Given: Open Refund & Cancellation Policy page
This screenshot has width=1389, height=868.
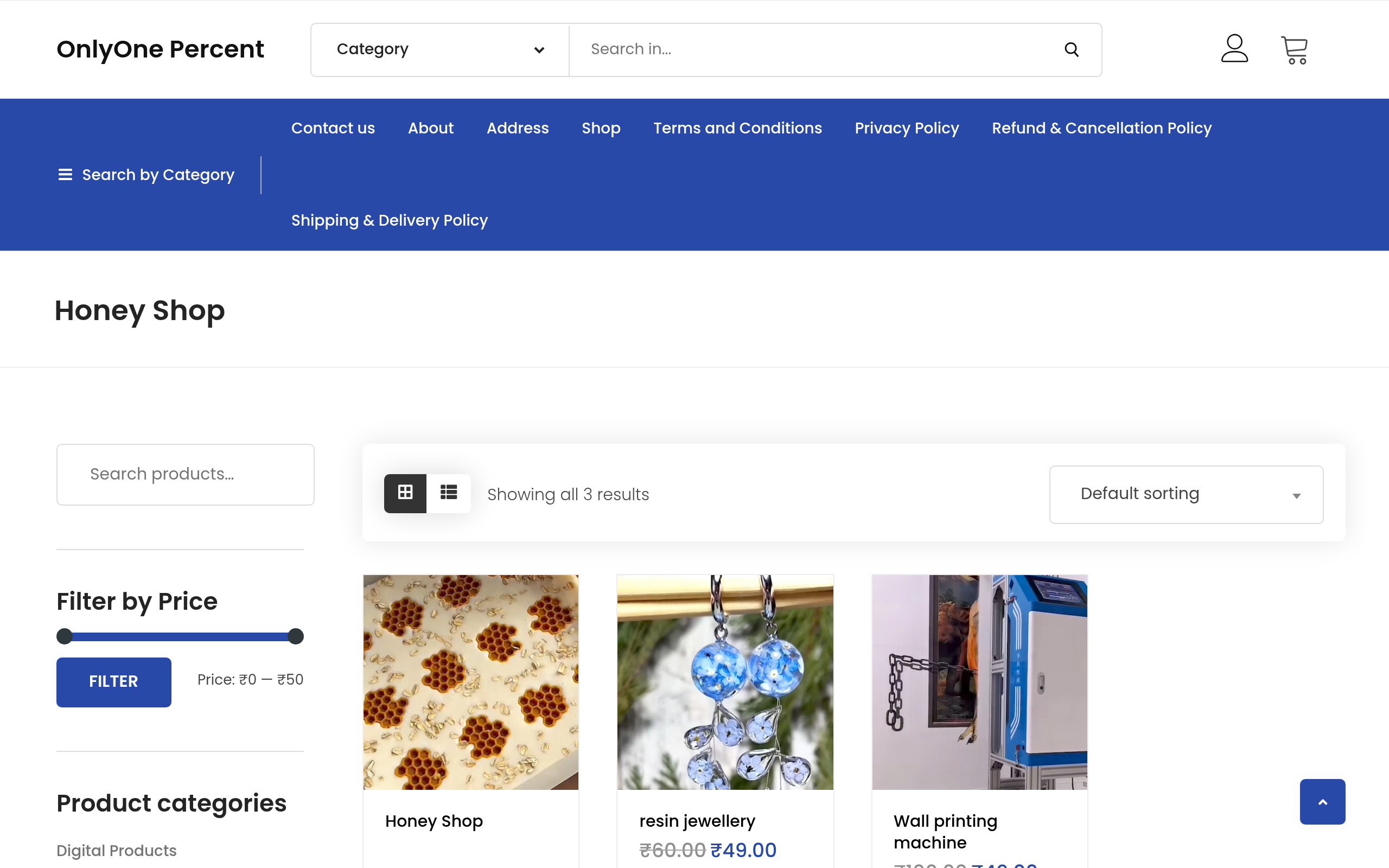Looking at the screenshot, I should click(x=1101, y=128).
